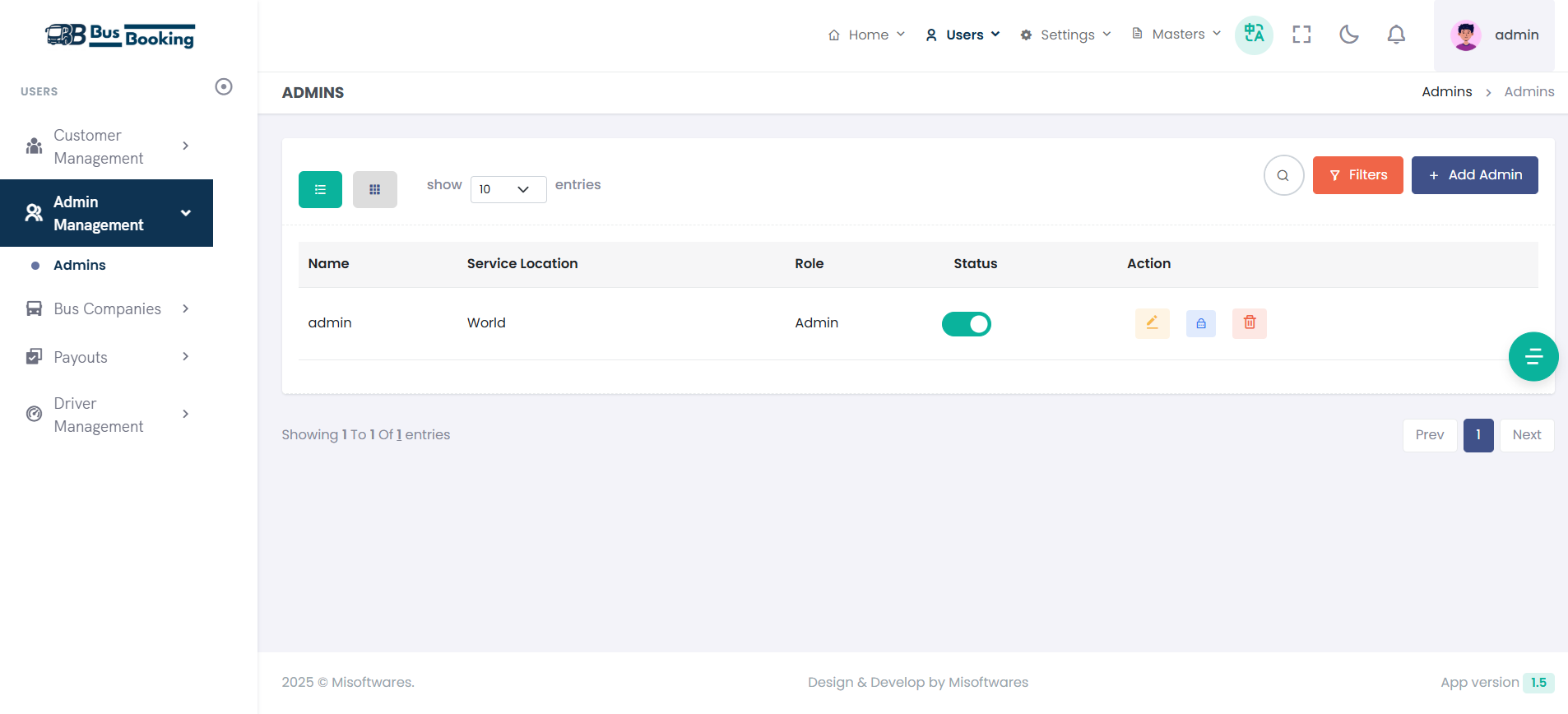Open the search magnifier button
This screenshot has height=714, width=1568.
click(1283, 175)
